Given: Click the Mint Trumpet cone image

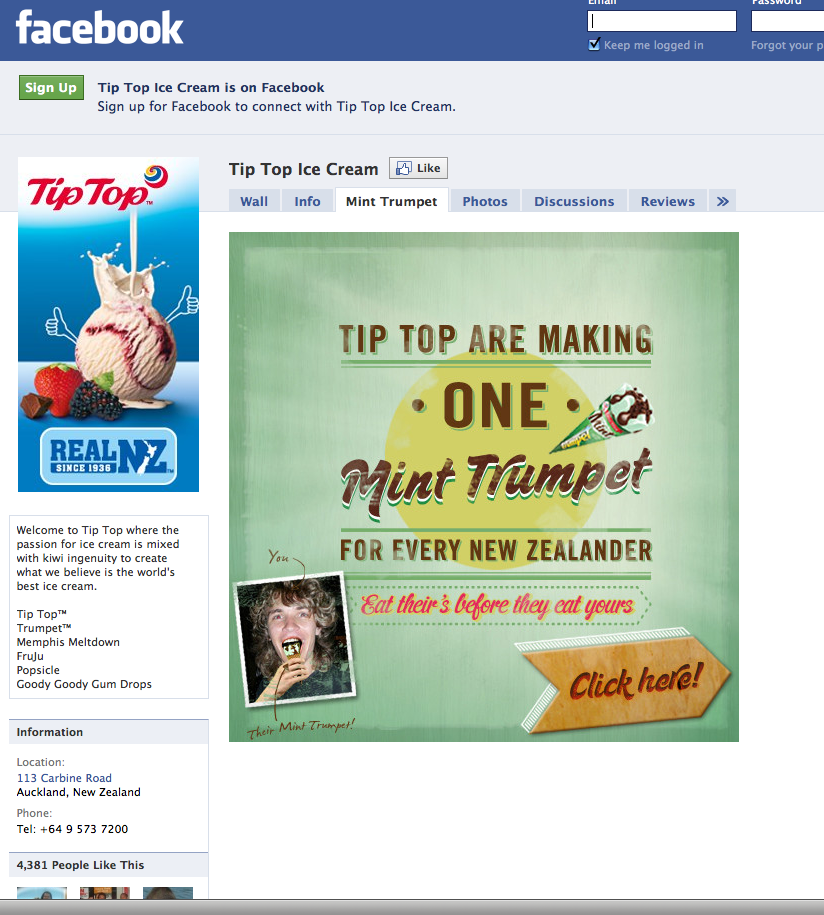Looking at the screenshot, I should pos(603,417).
